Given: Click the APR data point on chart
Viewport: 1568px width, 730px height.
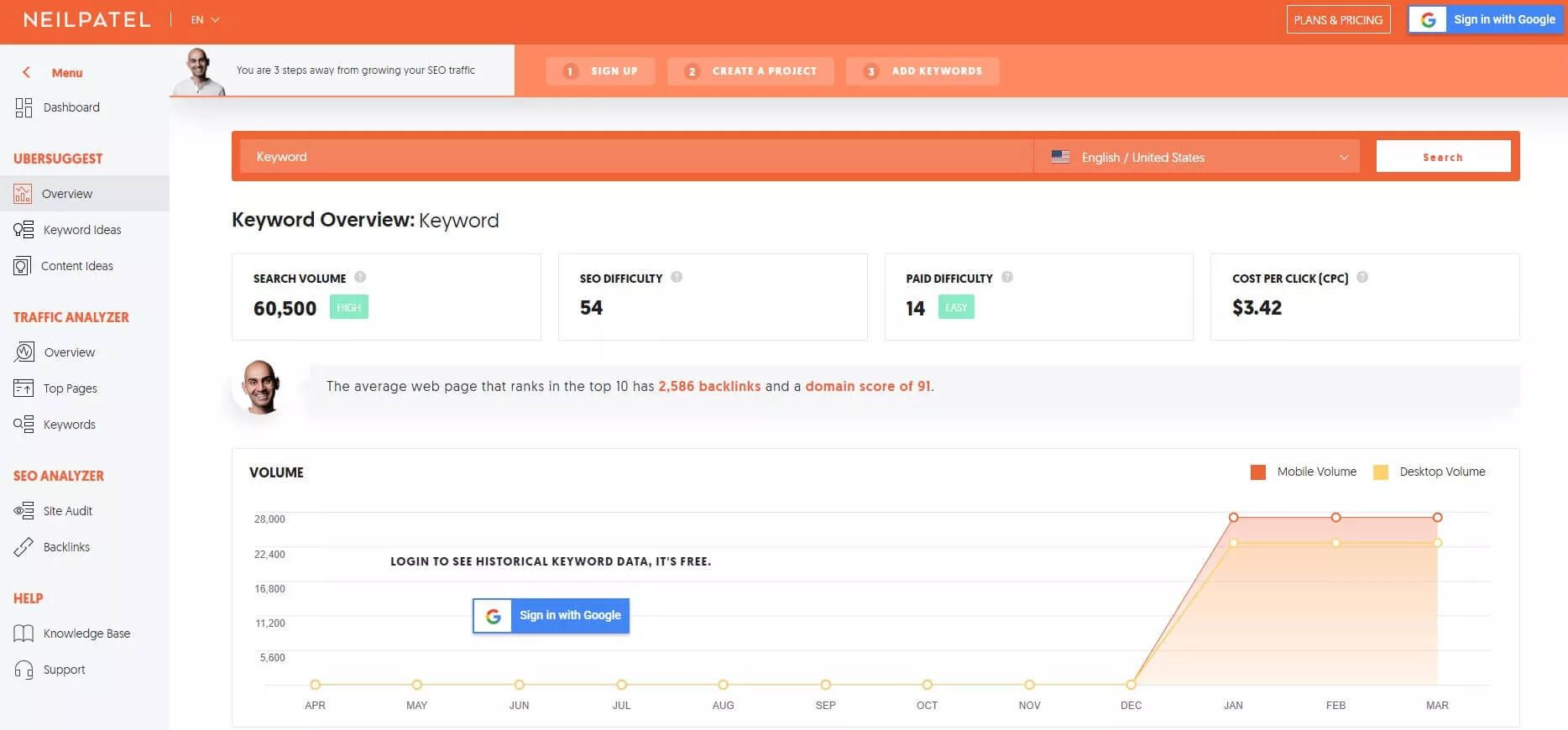Looking at the screenshot, I should pos(315,685).
